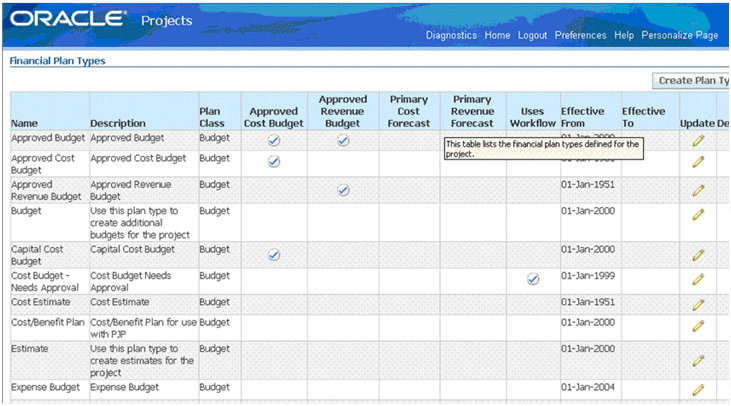Click the table summary tooltip text

tap(544, 149)
